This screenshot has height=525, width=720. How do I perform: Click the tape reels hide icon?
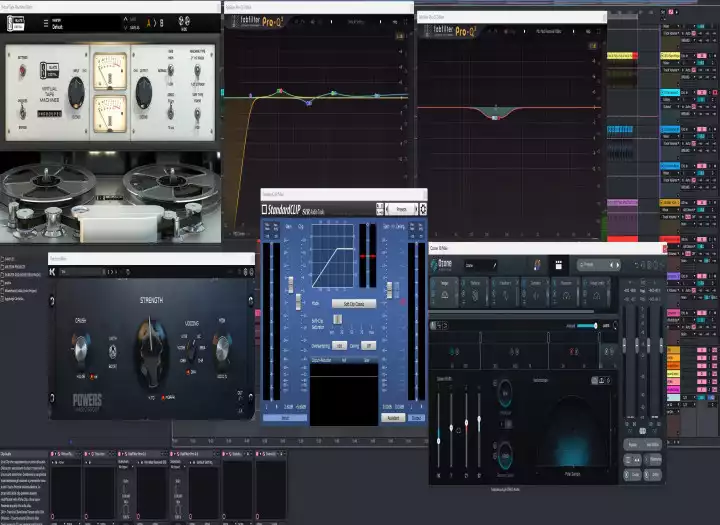coord(184,22)
